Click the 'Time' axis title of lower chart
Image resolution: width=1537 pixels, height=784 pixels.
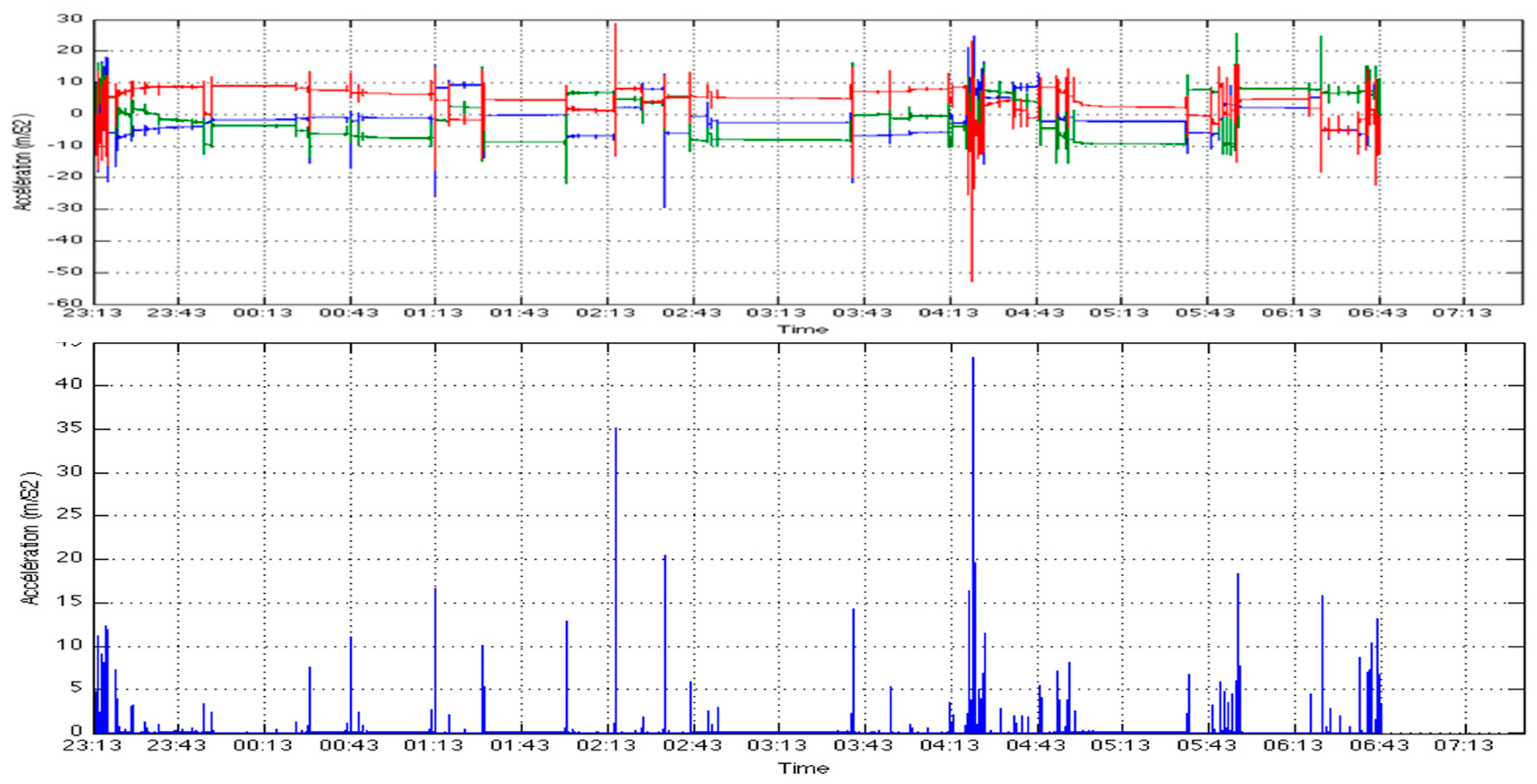click(804, 768)
